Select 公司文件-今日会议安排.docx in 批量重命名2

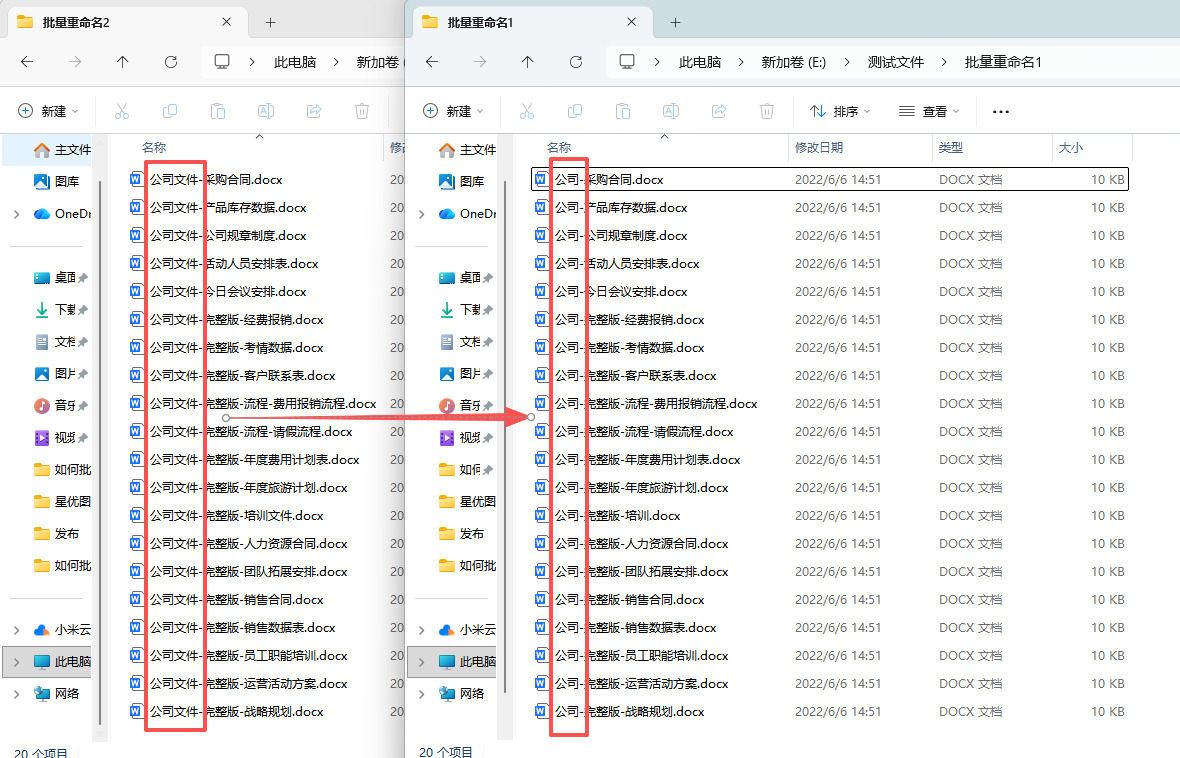tap(218, 291)
